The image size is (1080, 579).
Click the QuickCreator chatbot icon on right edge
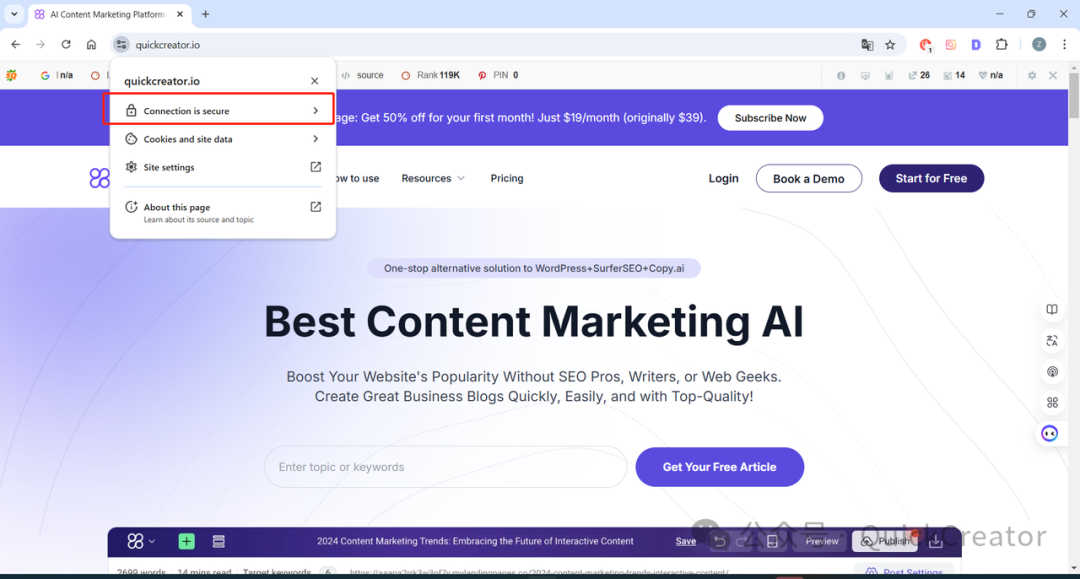pos(1050,433)
